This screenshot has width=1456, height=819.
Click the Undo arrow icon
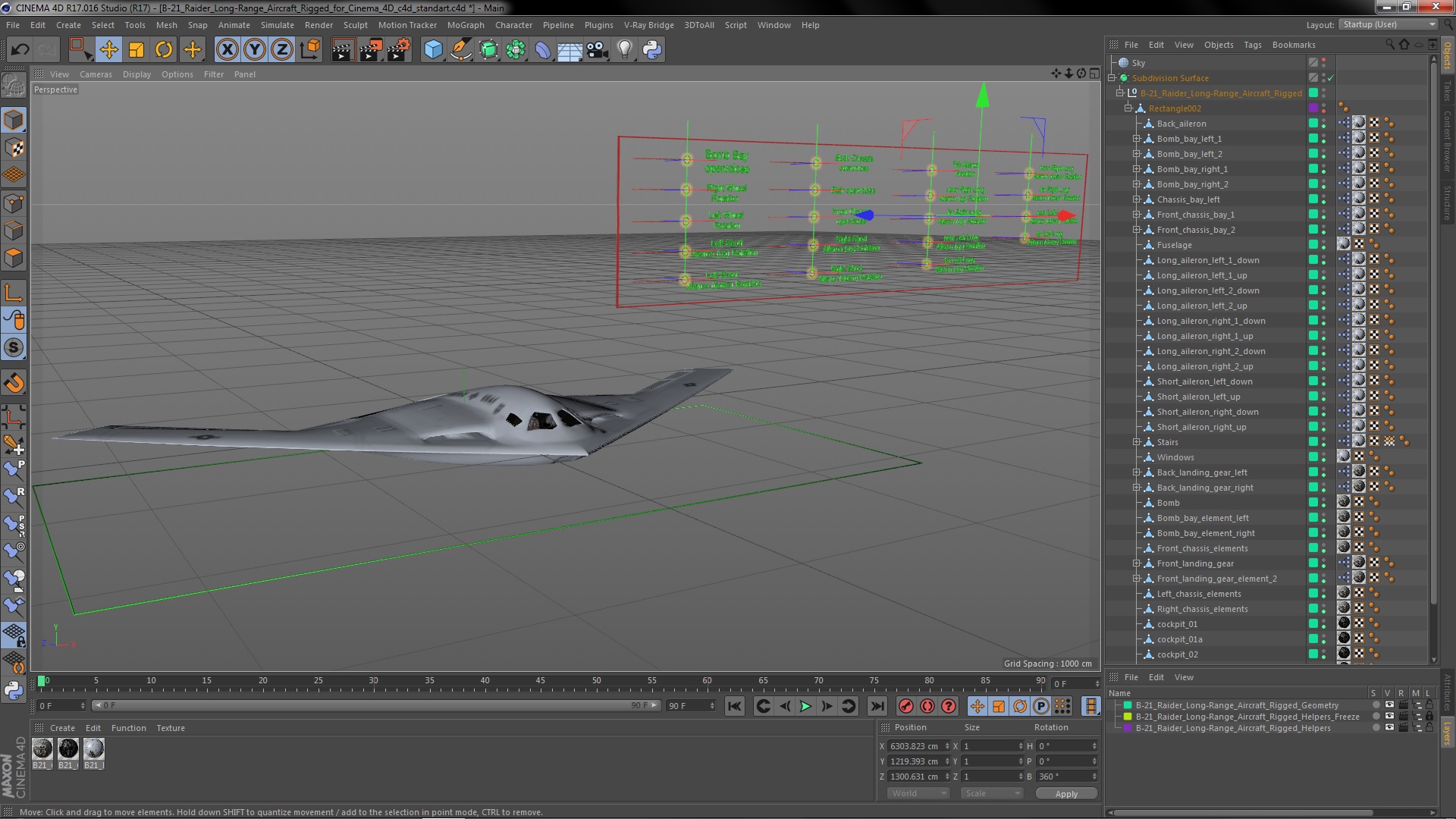pyautogui.click(x=20, y=50)
